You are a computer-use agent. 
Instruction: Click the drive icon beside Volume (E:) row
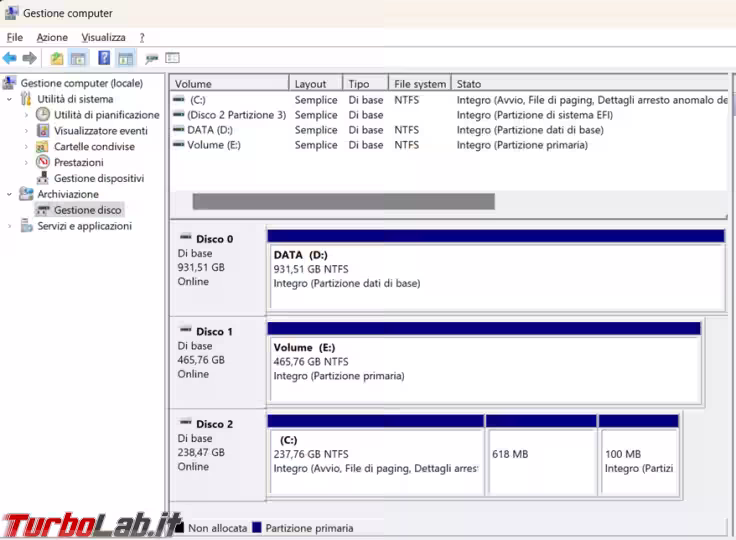(x=178, y=144)
